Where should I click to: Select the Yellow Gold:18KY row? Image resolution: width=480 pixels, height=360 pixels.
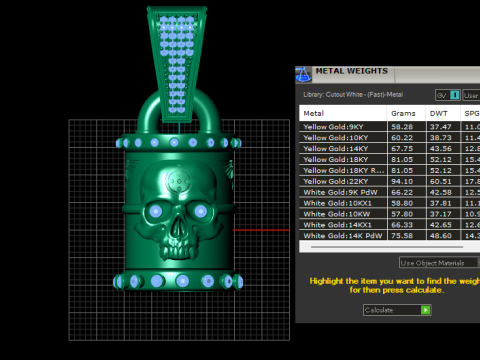(390, 159)
